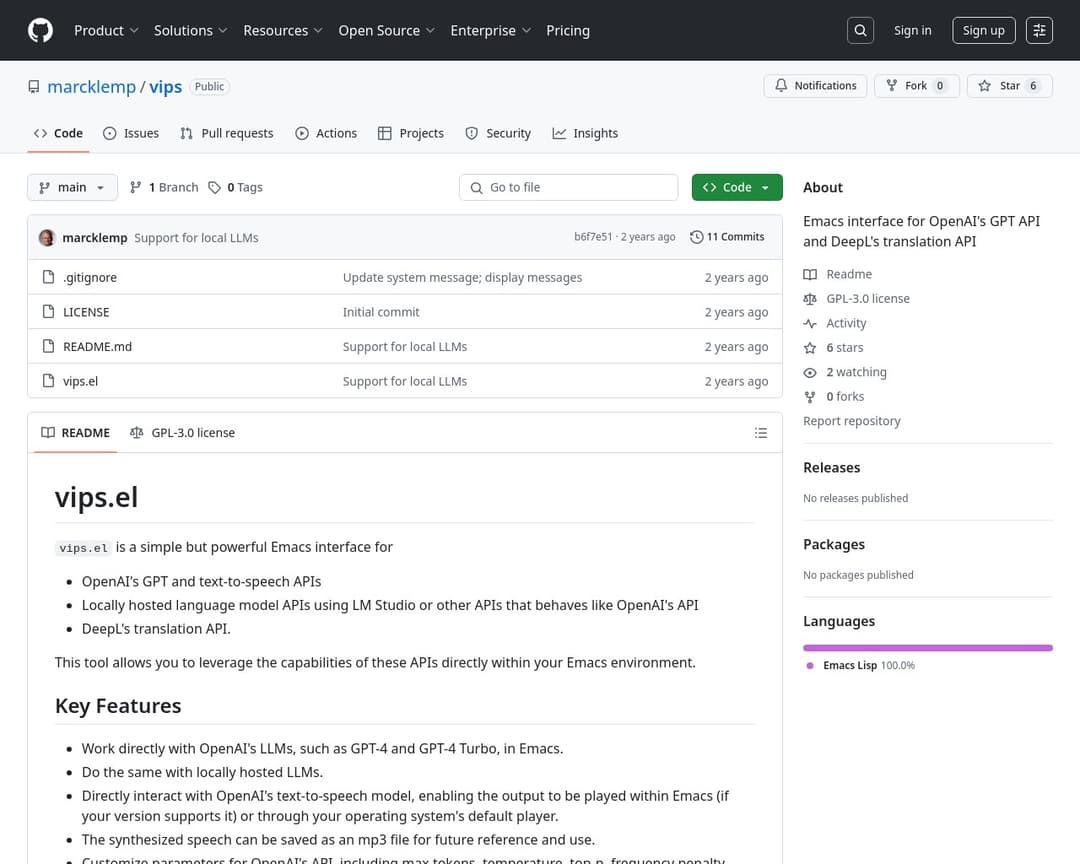The height and width of the screenshot is (864, 1080).
Task: Click the scales icon beside GPL-3.0 license in About
Action: point(810,299)
